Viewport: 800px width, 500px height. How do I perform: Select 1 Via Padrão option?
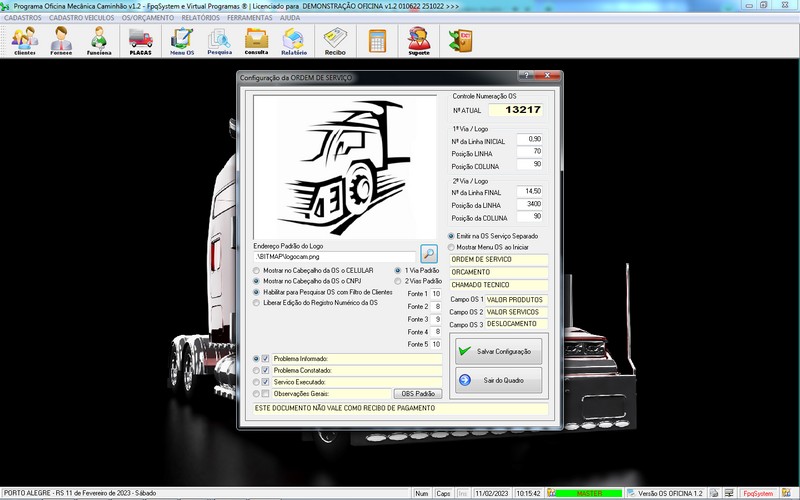tap(398, 270)
